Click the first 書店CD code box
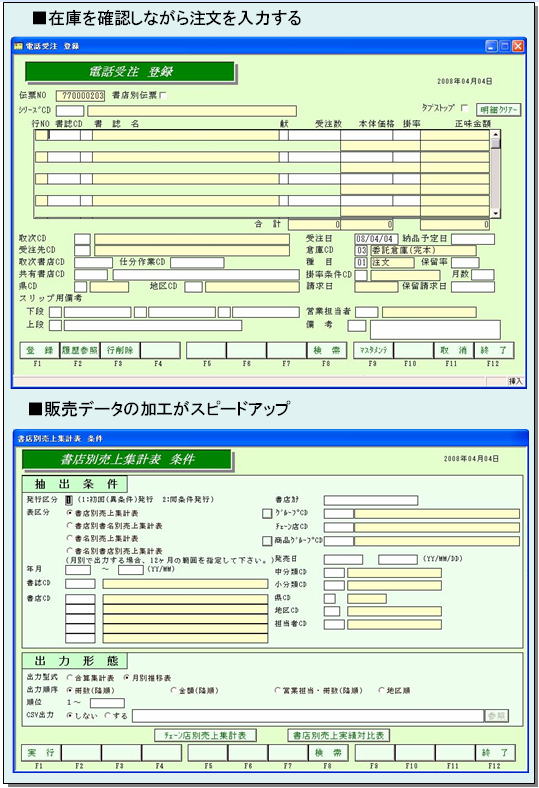Screen dimensions: 539x788 click(80, 599)
